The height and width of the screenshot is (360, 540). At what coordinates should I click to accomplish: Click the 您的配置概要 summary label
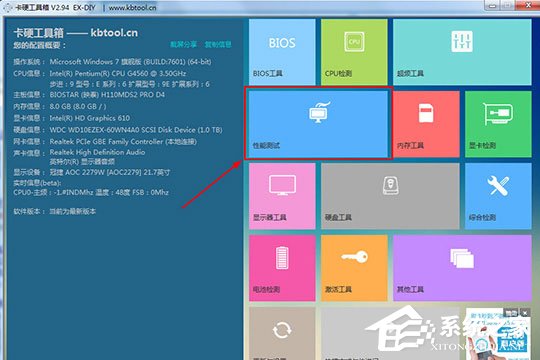click(40, 45)
